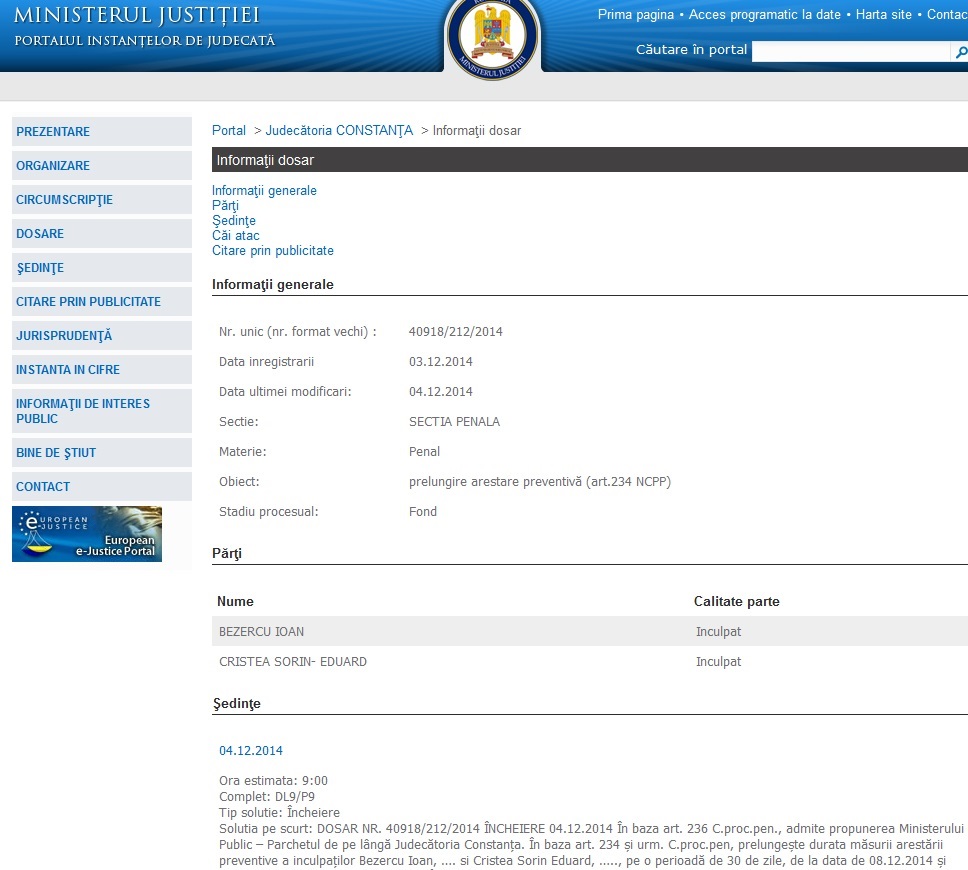Click the PORTALUL INSTANŢELOR DE JUDECATĂ subtitle
The image size is (968, 870).
click(x=144, y=41)
